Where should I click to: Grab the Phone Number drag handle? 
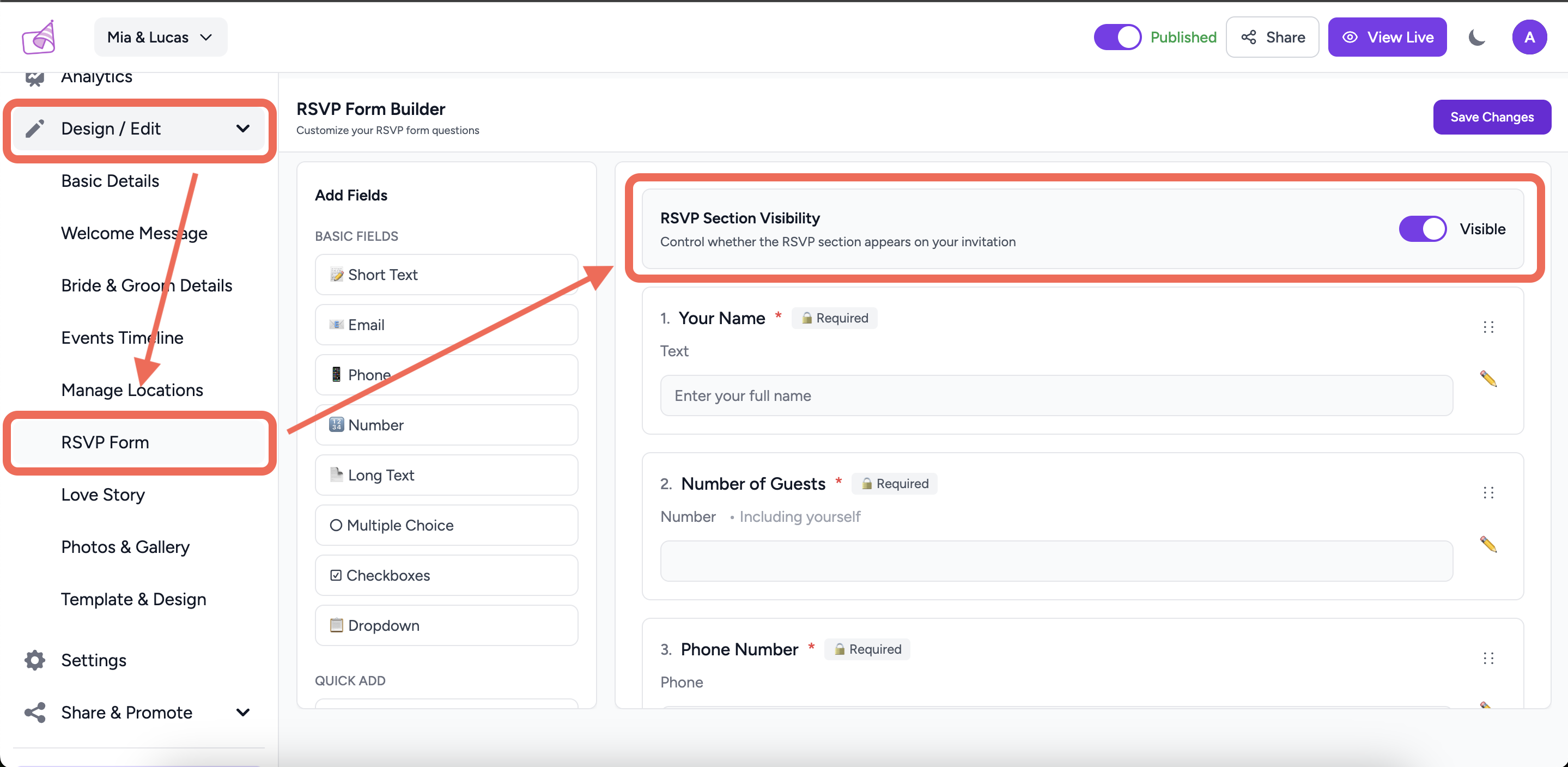(x=1488, y=659)
